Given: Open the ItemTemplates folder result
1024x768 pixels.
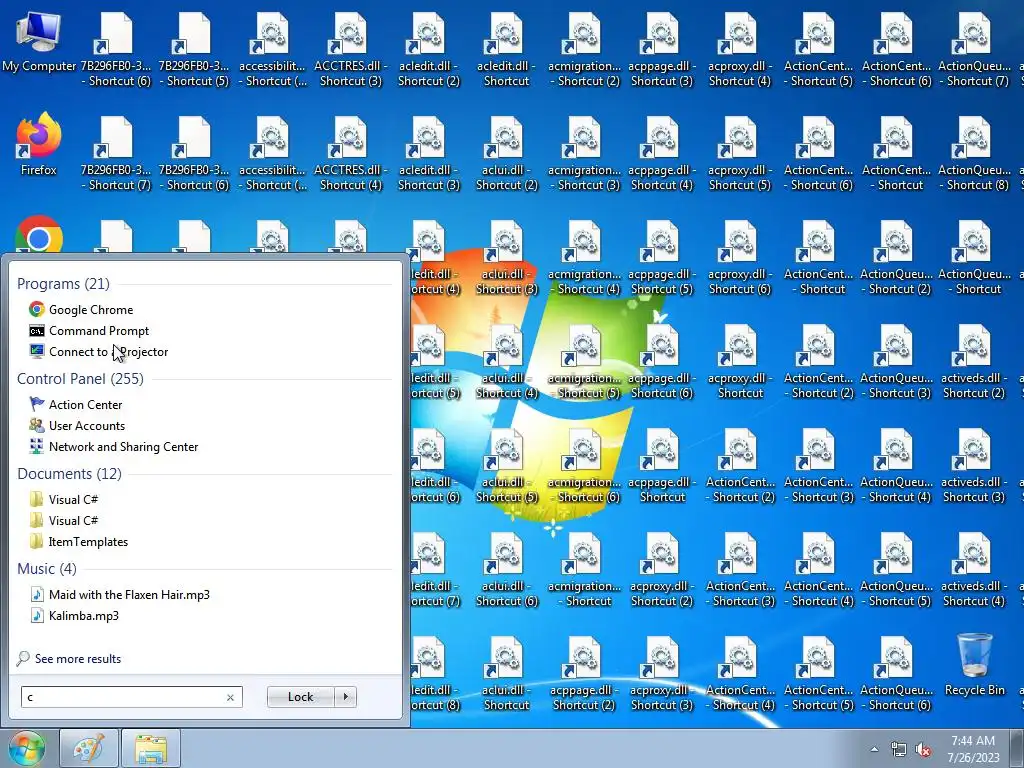Looking at the screenshot, I should click(79, 541).
